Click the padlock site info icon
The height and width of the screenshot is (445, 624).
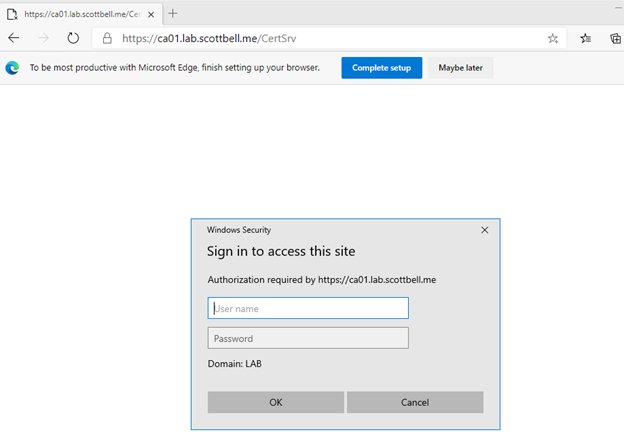point(107,38)
